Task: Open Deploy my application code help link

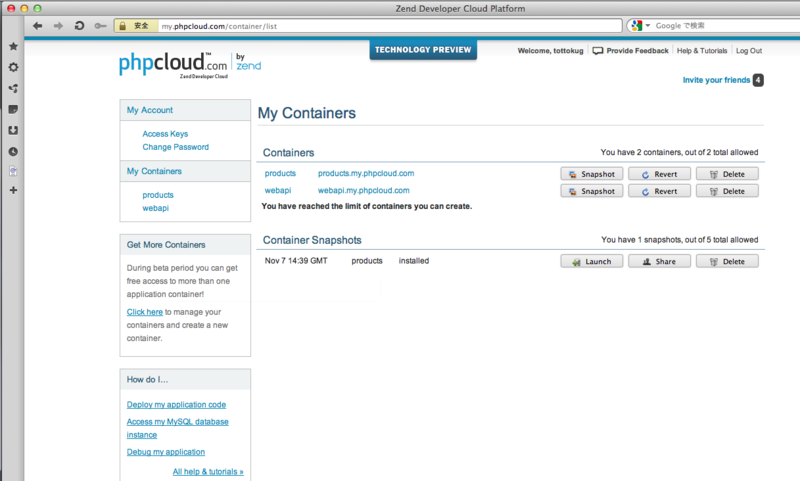Action: [x=176, y=404]
